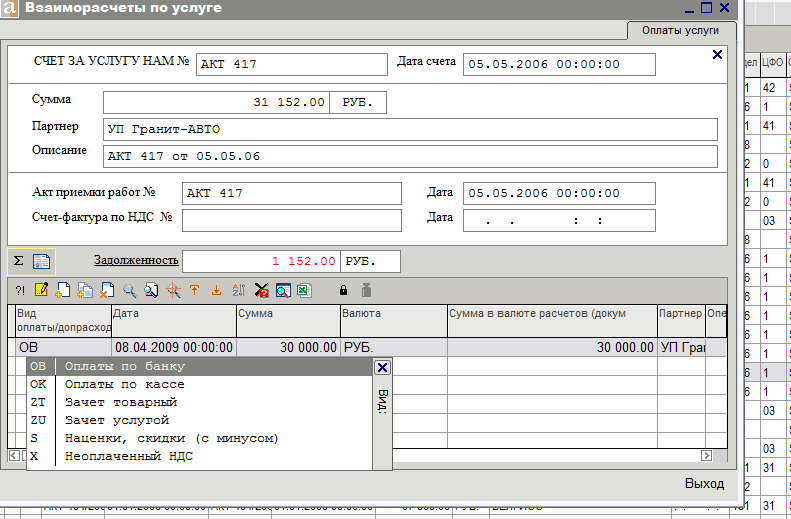Click the window-with-magnifier preview icon
This screenshot has height=519, width=791.
pyautogui.click(x=283, y=290)
